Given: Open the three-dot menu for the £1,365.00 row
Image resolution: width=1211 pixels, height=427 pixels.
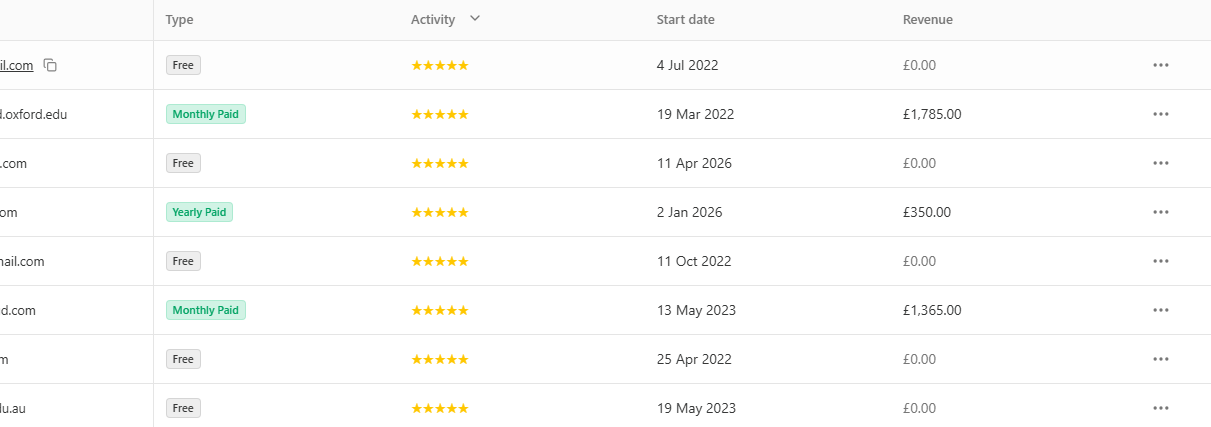Looking at the screenshot, I should (x=1161, y=310).
